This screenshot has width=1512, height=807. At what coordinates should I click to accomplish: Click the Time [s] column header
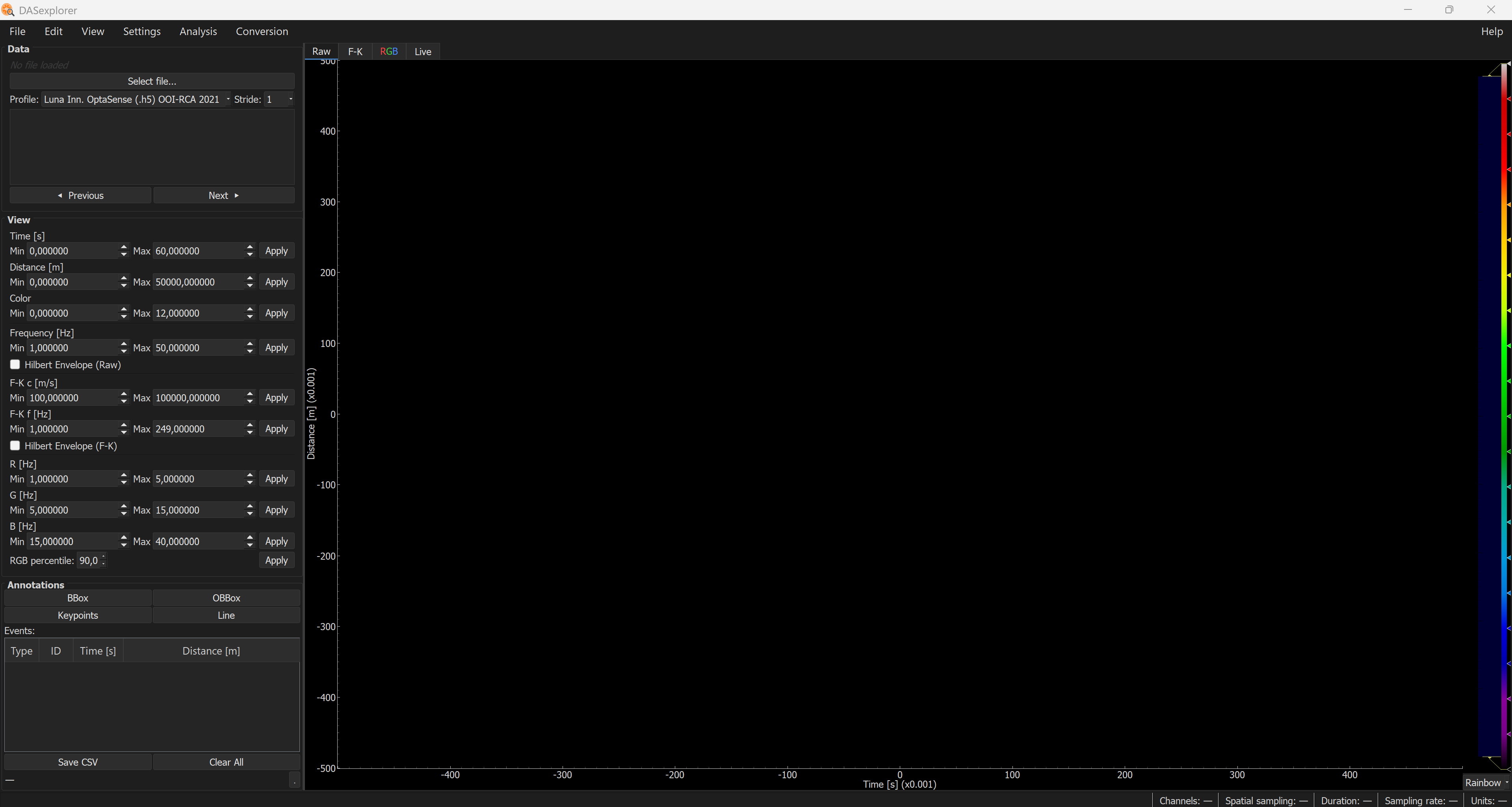click(x=98, y=651)
